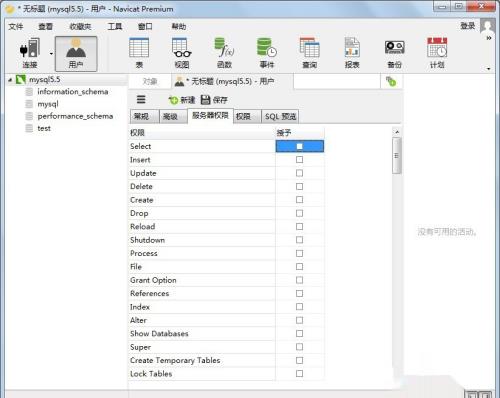Open the 帮助 (Help) menu
Image resolution: width=500 pixels, height=398 pixels.
(179, 26)
